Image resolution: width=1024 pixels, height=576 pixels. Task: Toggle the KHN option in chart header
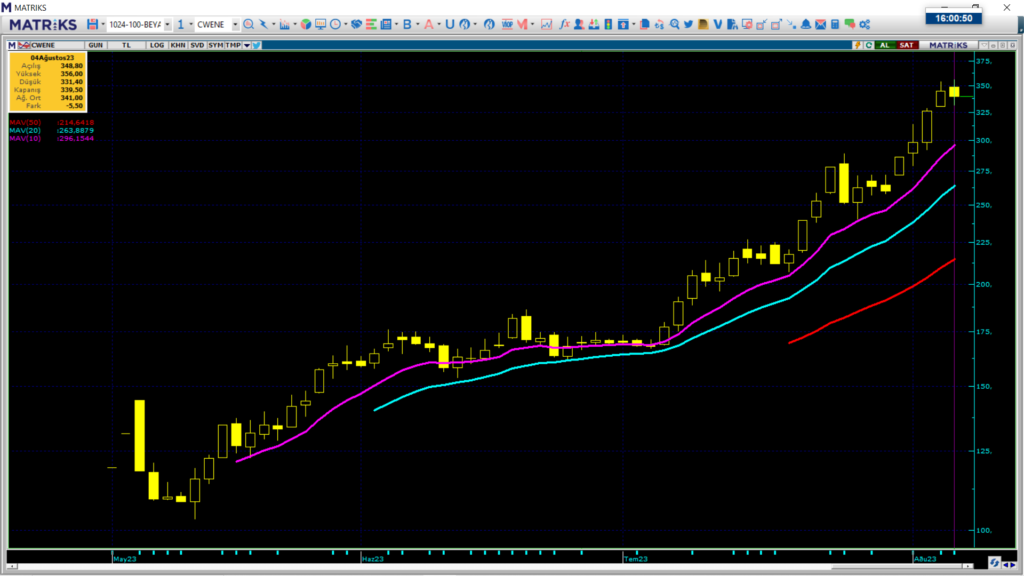(177, 45)
